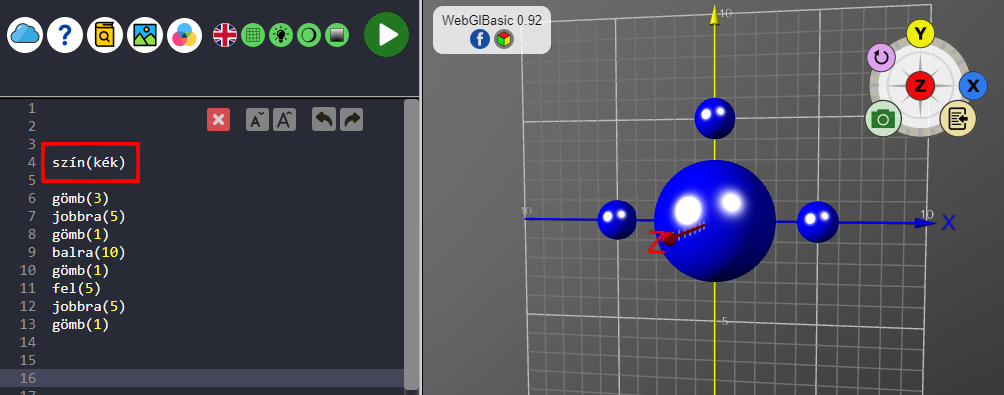Open the color mixer circles icon
Screen dimensions: 1004x395
(x=184, y=35)
